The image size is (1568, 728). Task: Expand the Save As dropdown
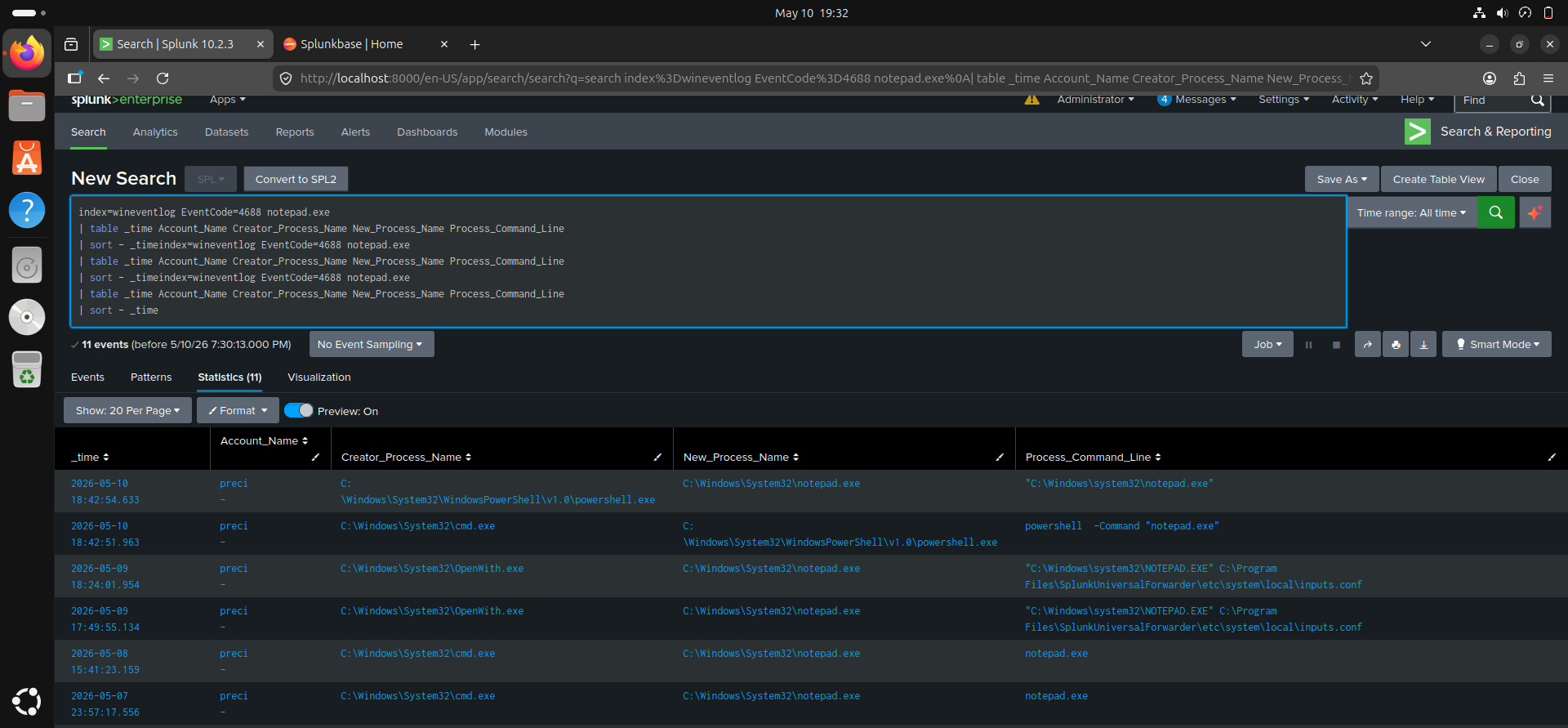tap(1342, 179)
